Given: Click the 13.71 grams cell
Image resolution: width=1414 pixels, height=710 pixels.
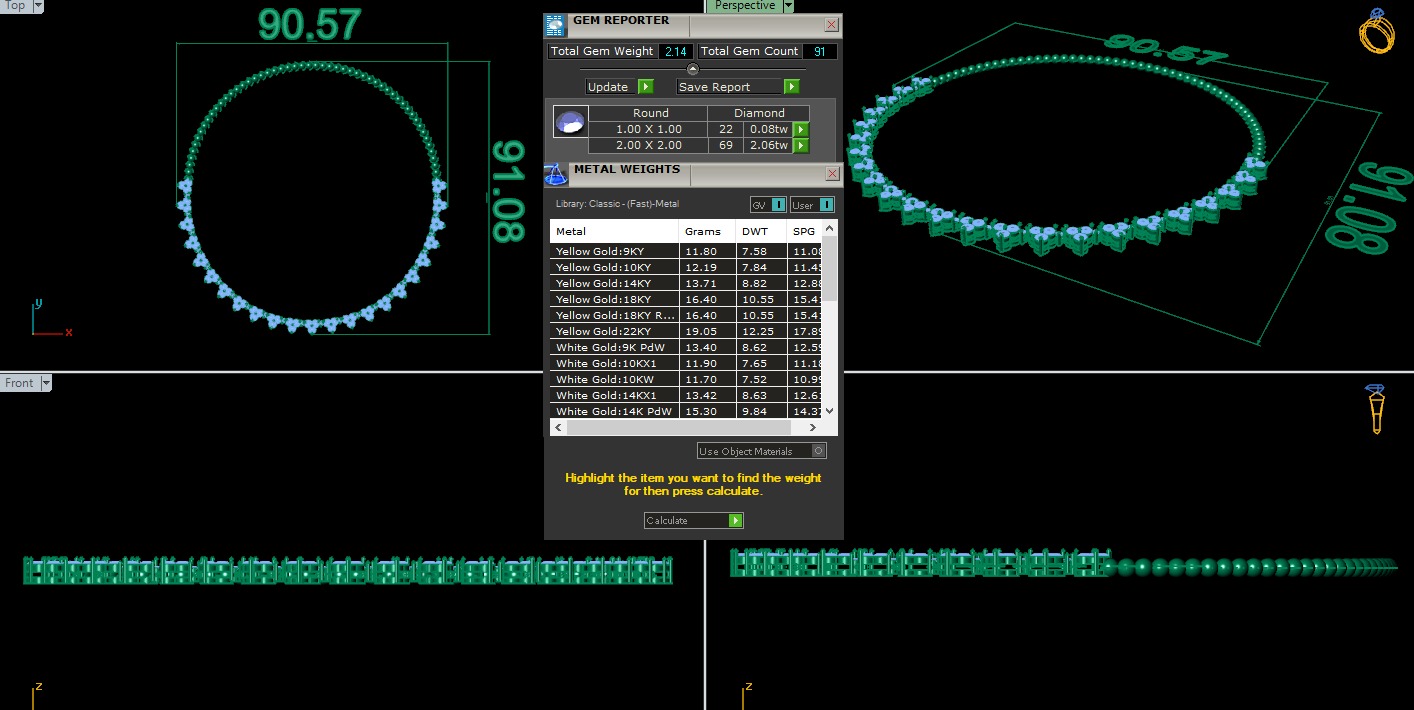Looking at the screenshot, I should click(x=707, y=283).
